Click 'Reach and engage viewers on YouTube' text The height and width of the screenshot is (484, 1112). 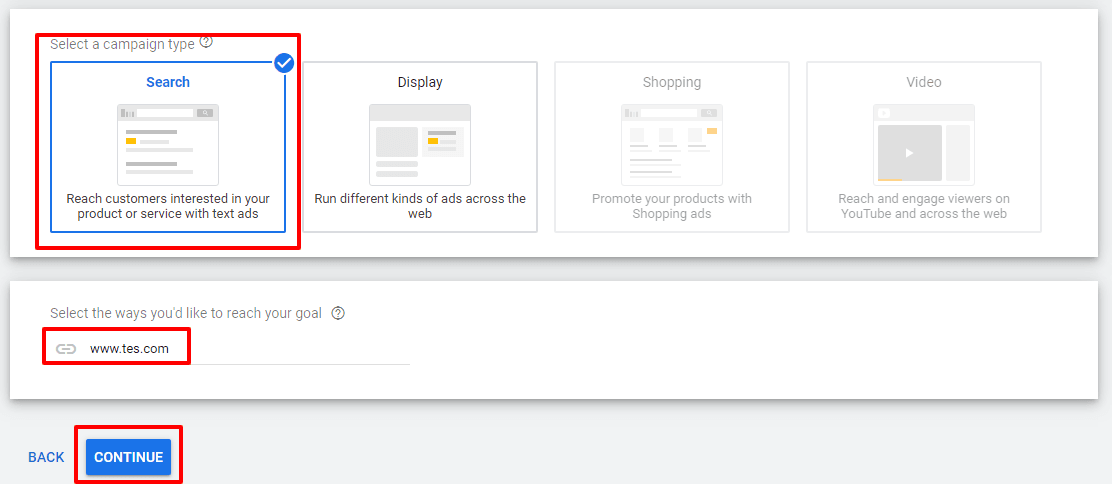click(x=924, y=206)
